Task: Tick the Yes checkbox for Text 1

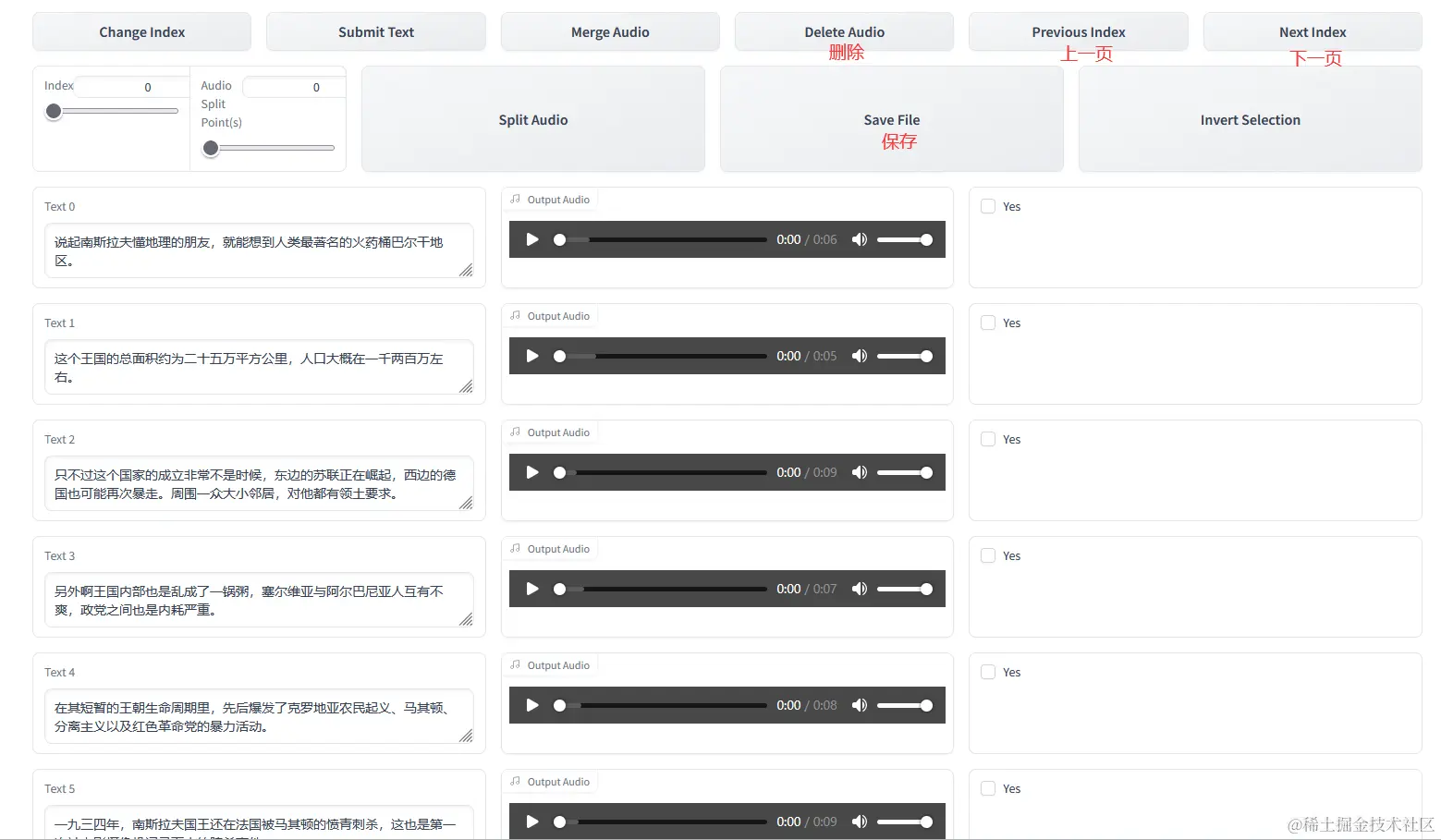Action: pyautogui.click(x=988, y=323)
